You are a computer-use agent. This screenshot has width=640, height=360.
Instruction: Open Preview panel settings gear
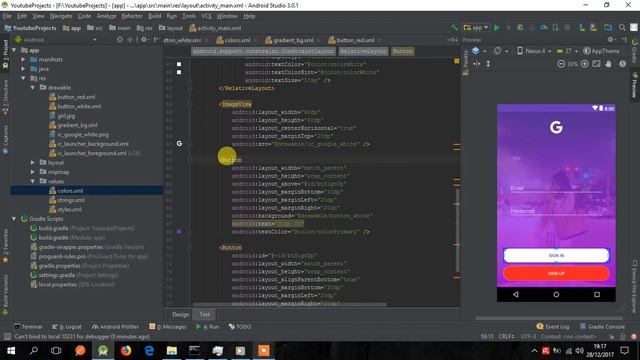(x=611, y=40)
